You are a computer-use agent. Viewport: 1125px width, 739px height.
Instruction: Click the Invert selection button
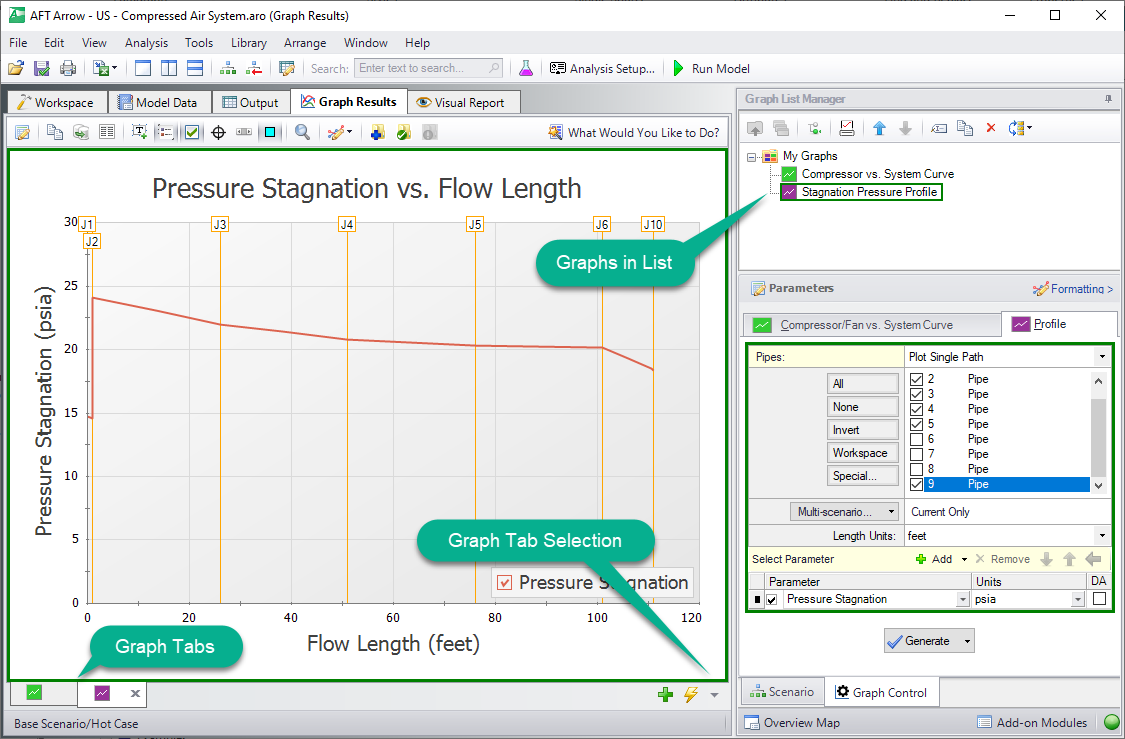pos(862,430)
